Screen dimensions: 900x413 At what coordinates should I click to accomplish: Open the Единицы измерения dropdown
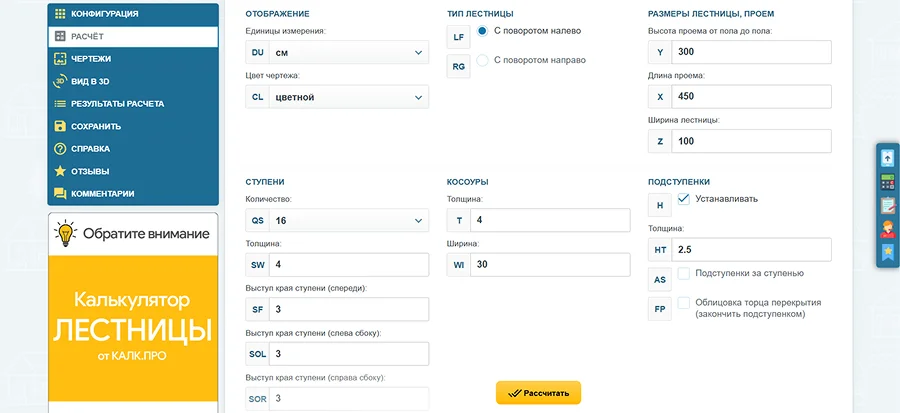tap(337, 52)
